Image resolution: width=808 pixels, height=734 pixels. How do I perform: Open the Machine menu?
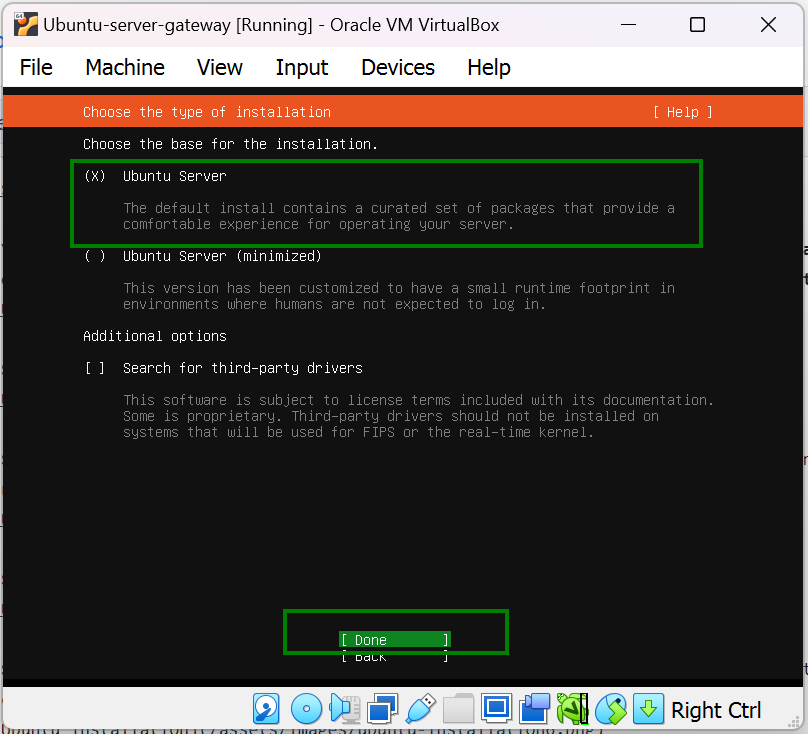125,68
